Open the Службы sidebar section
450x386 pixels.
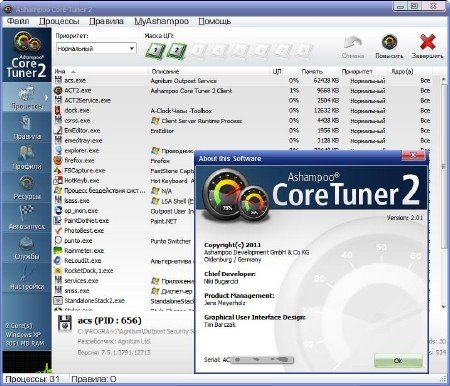[27, 247]
